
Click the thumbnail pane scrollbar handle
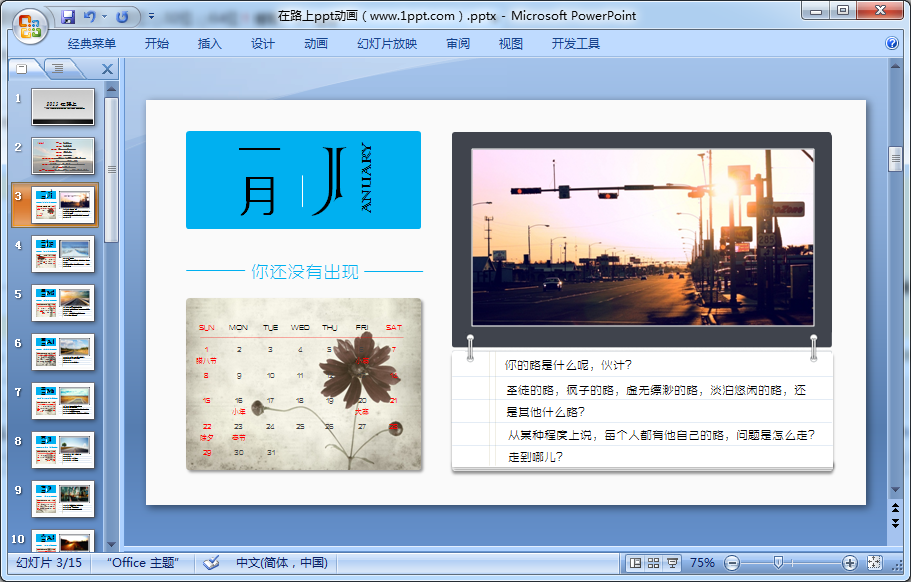coord(112,170)
